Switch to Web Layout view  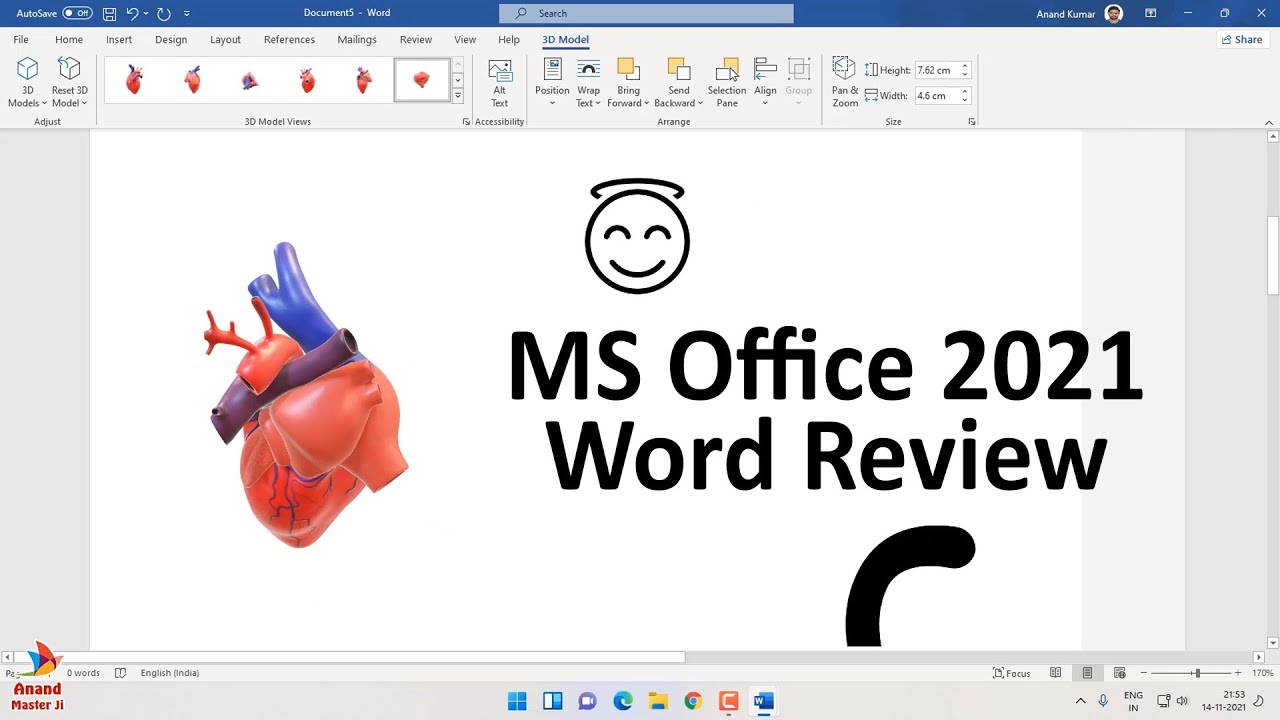[1120, 673]
